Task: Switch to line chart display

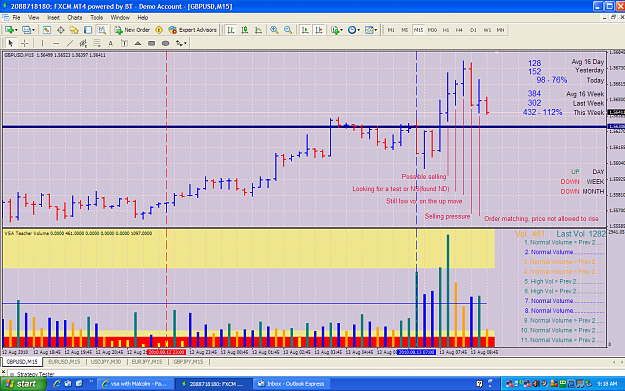Action: [258, 30]
